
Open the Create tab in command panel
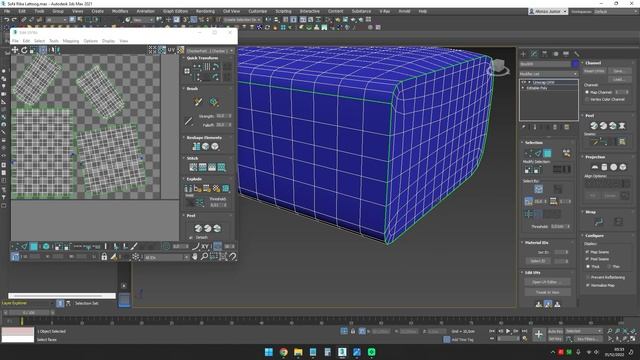pos(524,54)
